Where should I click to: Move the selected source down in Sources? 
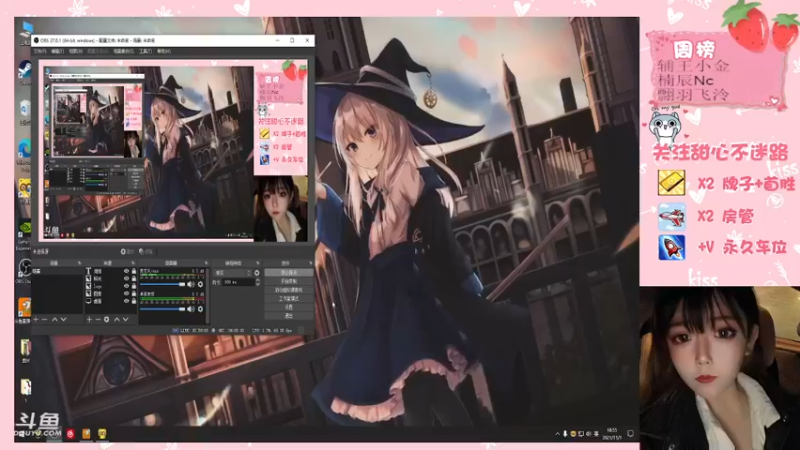click(x=126, y=319)
